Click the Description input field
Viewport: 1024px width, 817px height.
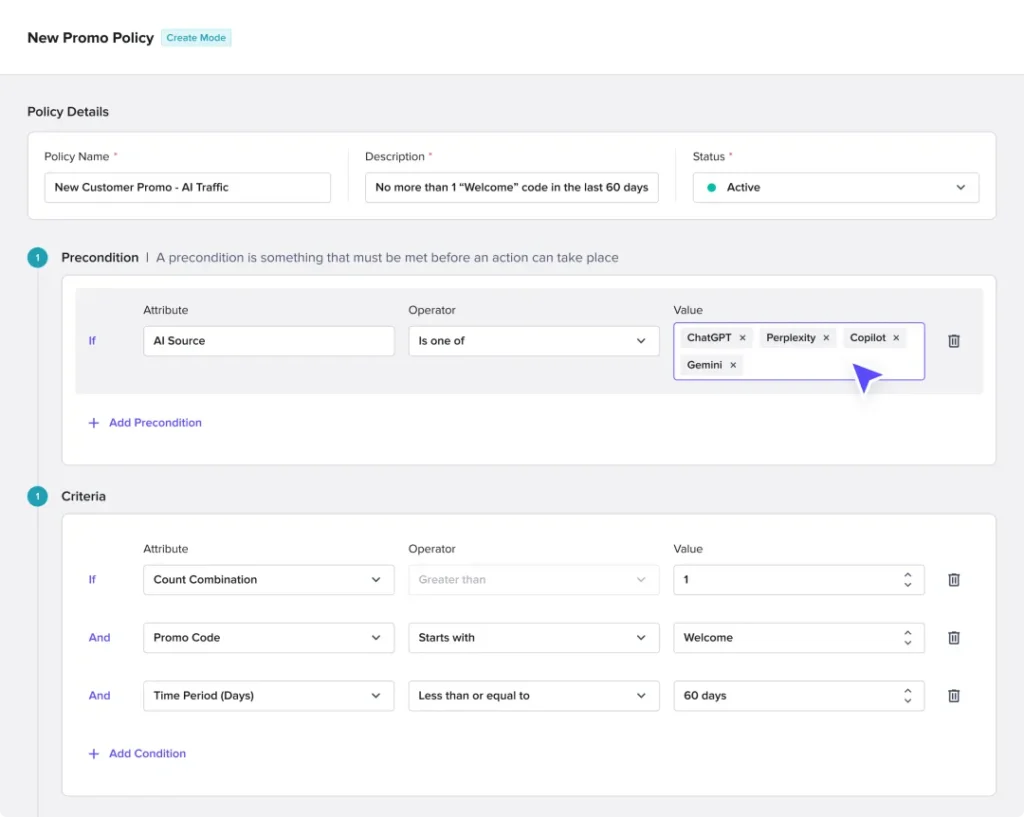[511, 187]
